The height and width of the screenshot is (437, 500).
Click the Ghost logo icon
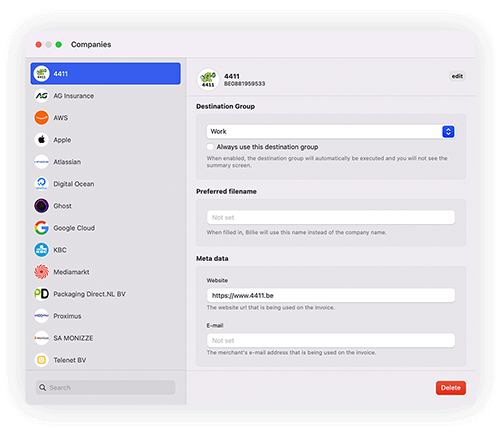pos(41,206)
